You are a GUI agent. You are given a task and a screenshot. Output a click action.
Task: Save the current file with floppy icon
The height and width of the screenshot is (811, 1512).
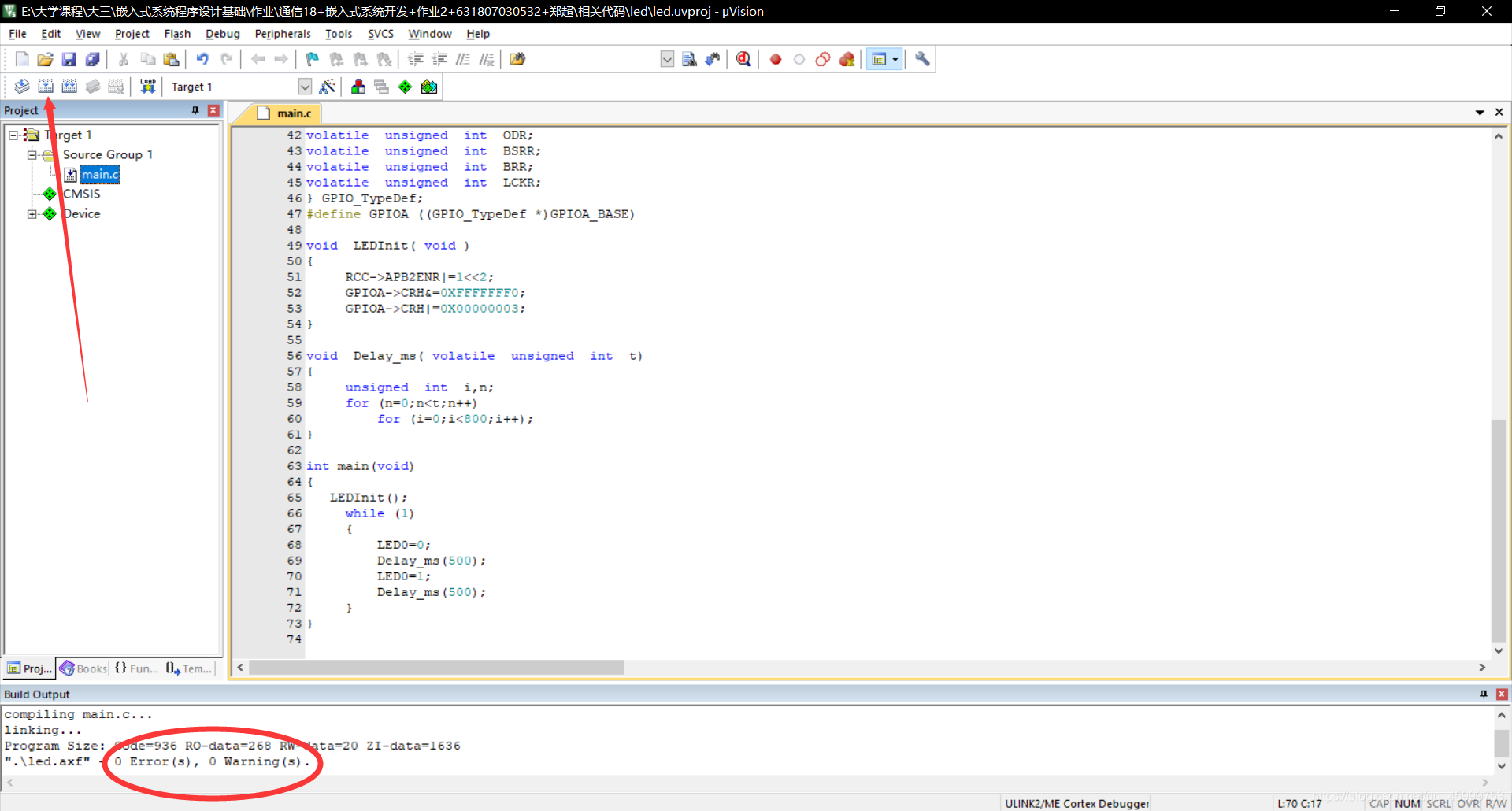pos(69,59)
